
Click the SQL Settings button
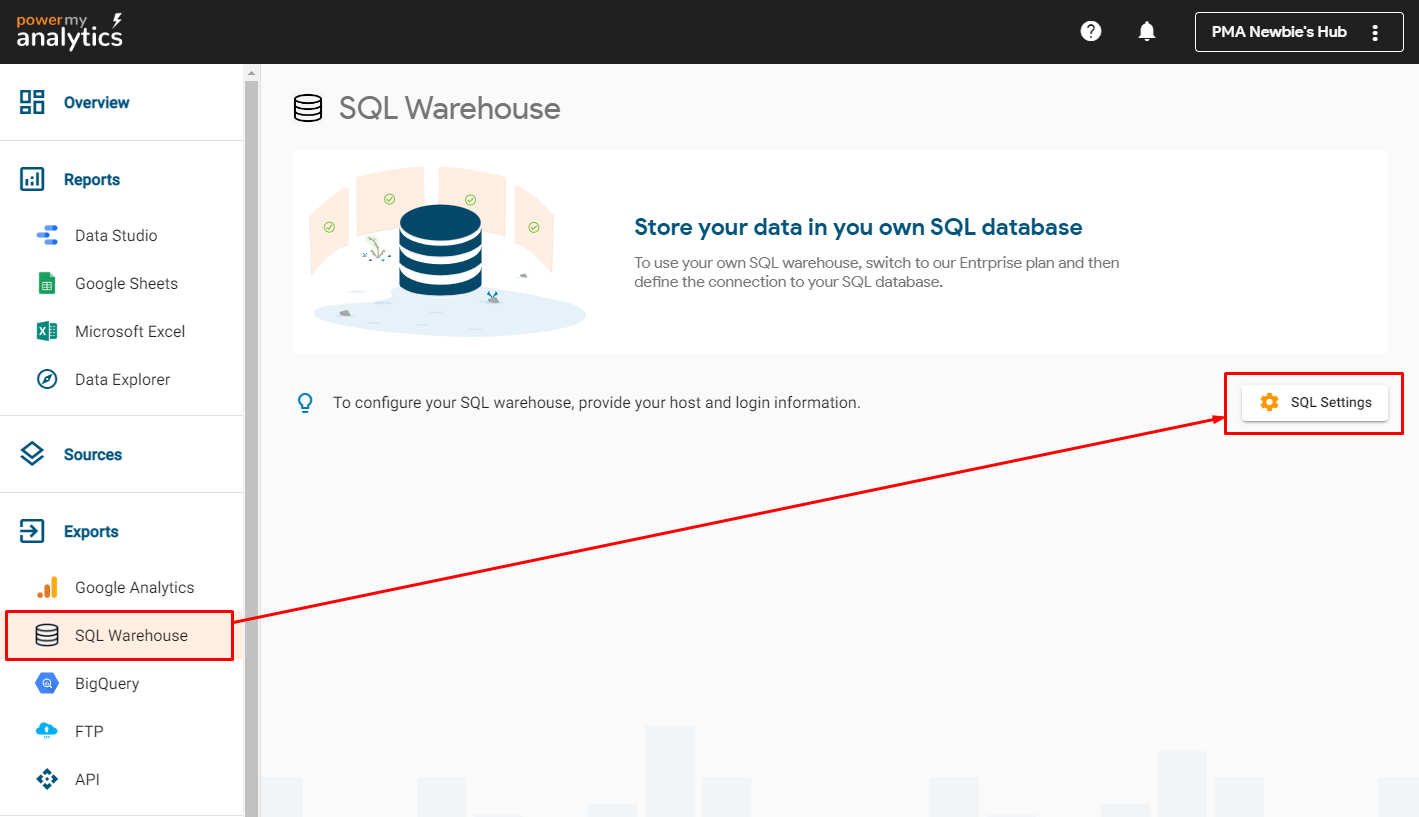click(x=1314, y=402)
